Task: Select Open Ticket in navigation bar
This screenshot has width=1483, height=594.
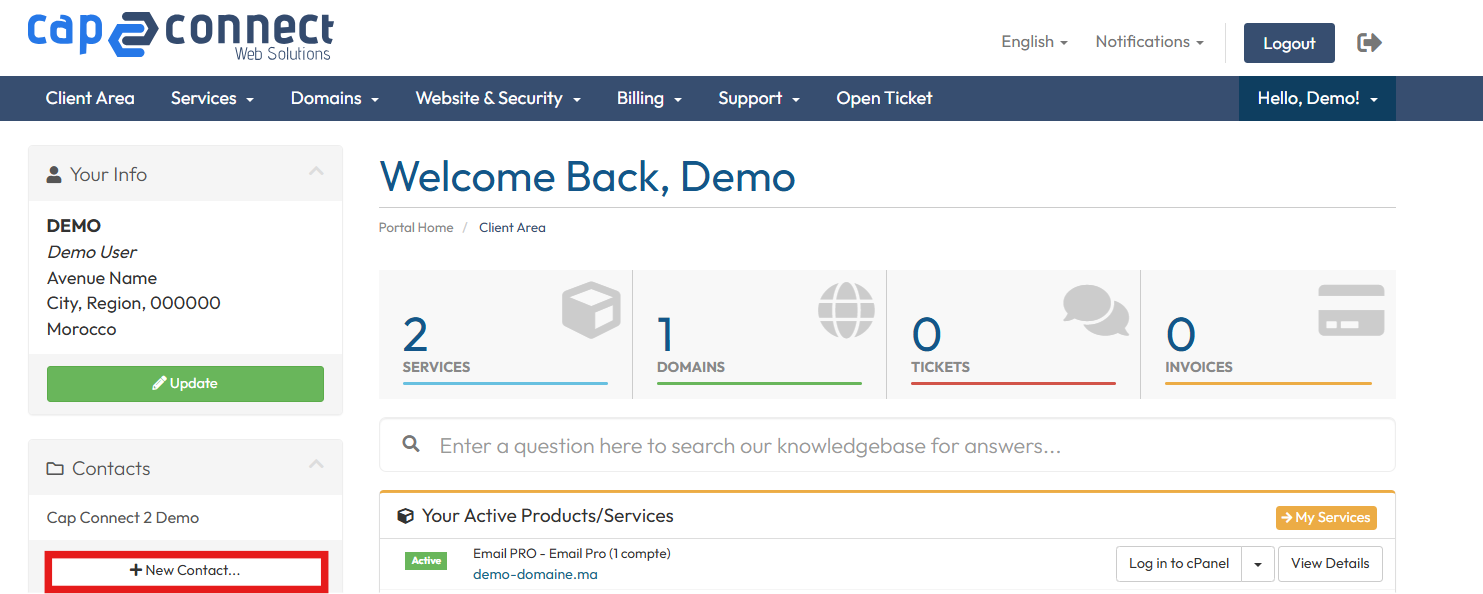Action: click(884, 98)
